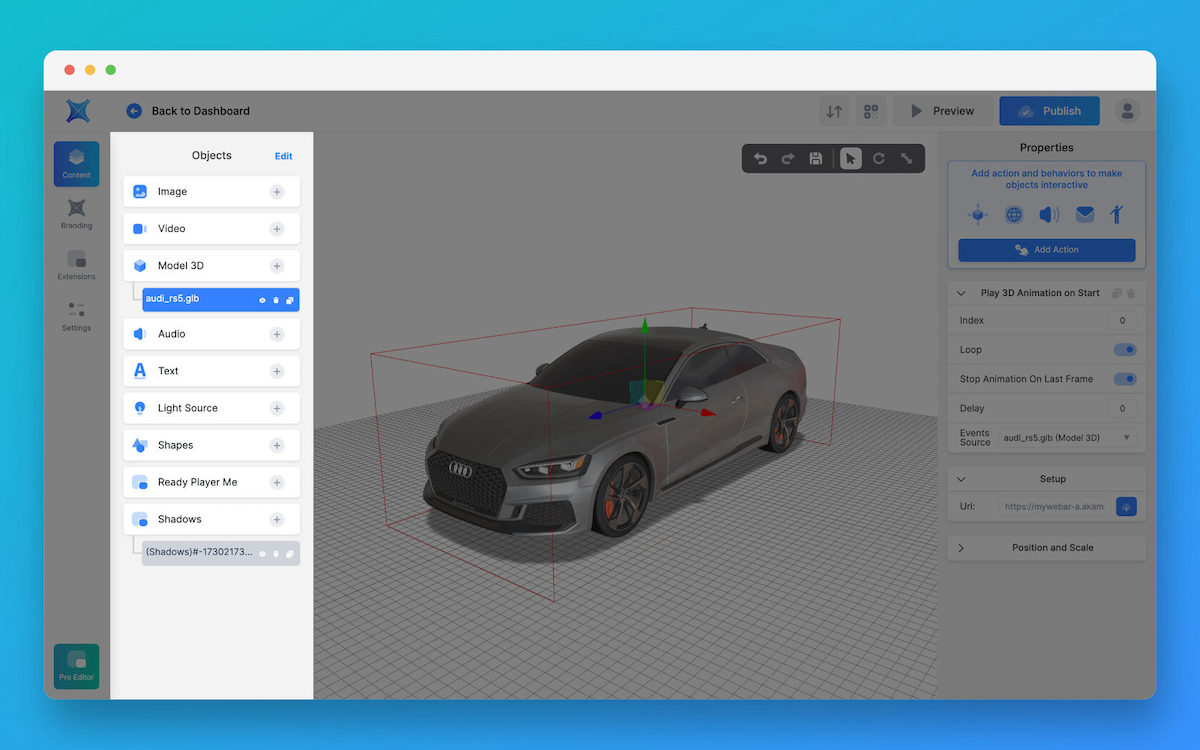The image size is (1200, 750).
Task: Click the Add Action button
Action: 1046,249
